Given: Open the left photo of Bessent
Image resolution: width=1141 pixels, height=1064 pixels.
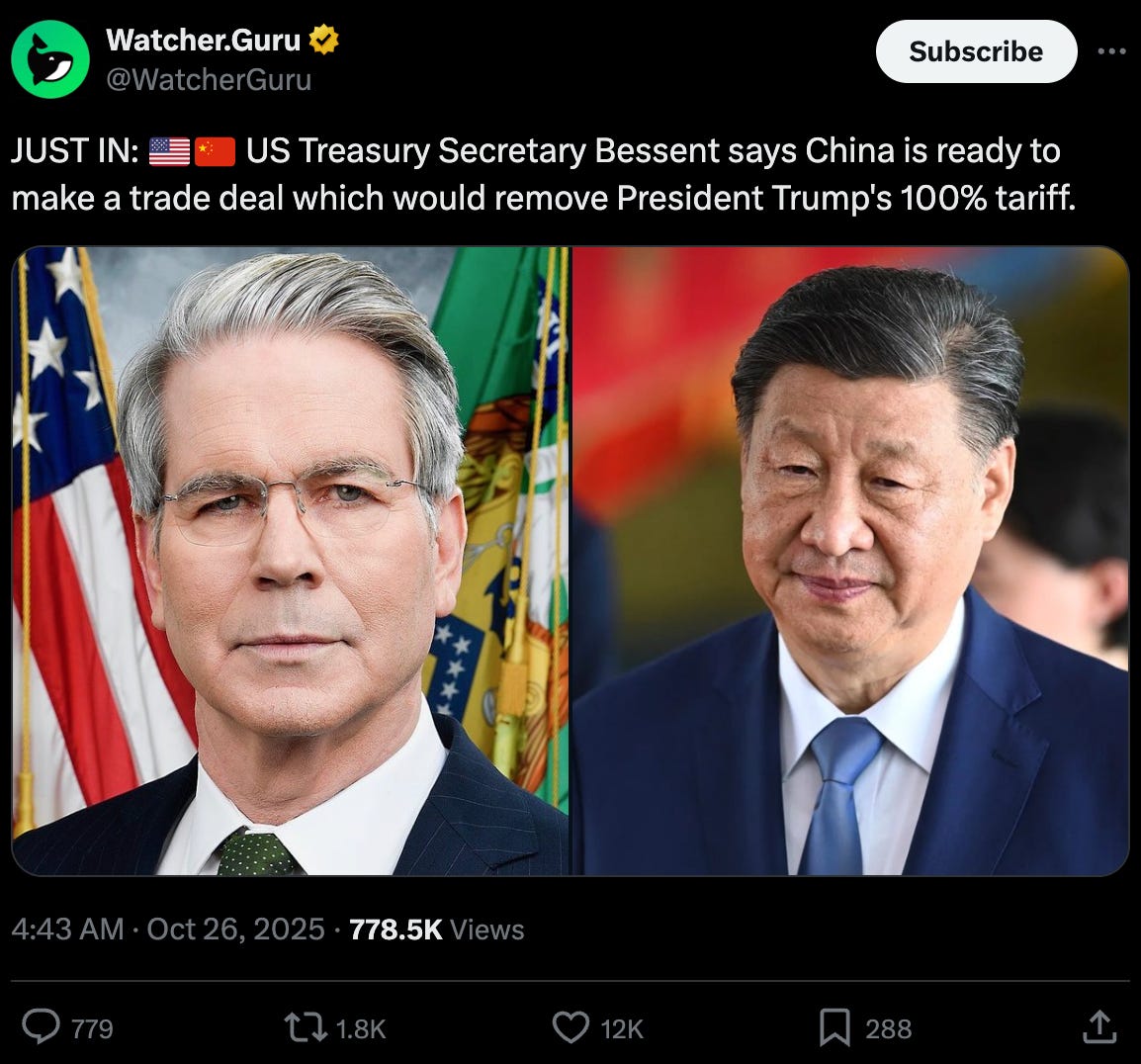Looking at the screenshot, I should pos(291,561).
